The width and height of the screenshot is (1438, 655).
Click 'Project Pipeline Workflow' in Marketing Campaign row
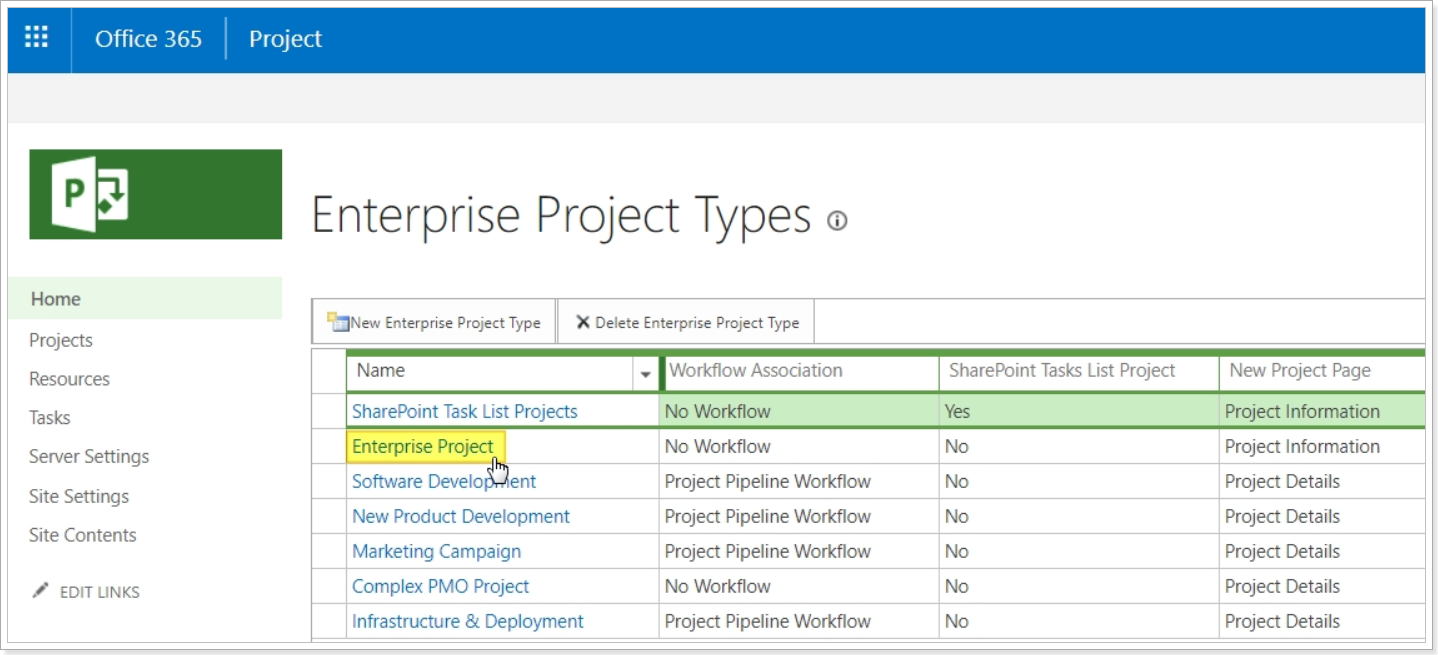768,551
